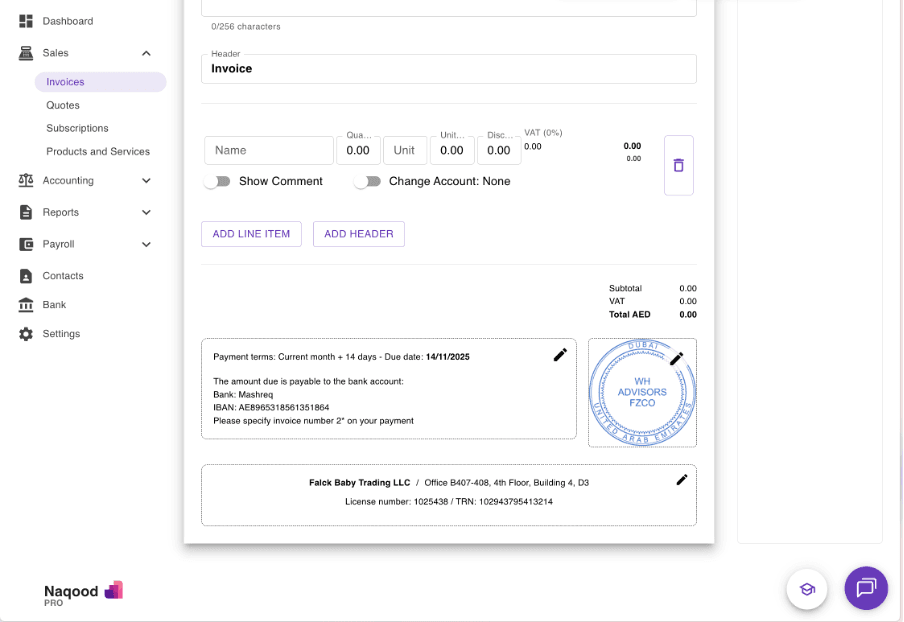The image size is (904, 622).
Task: Open the Bank section
Action: pos(54,305)
